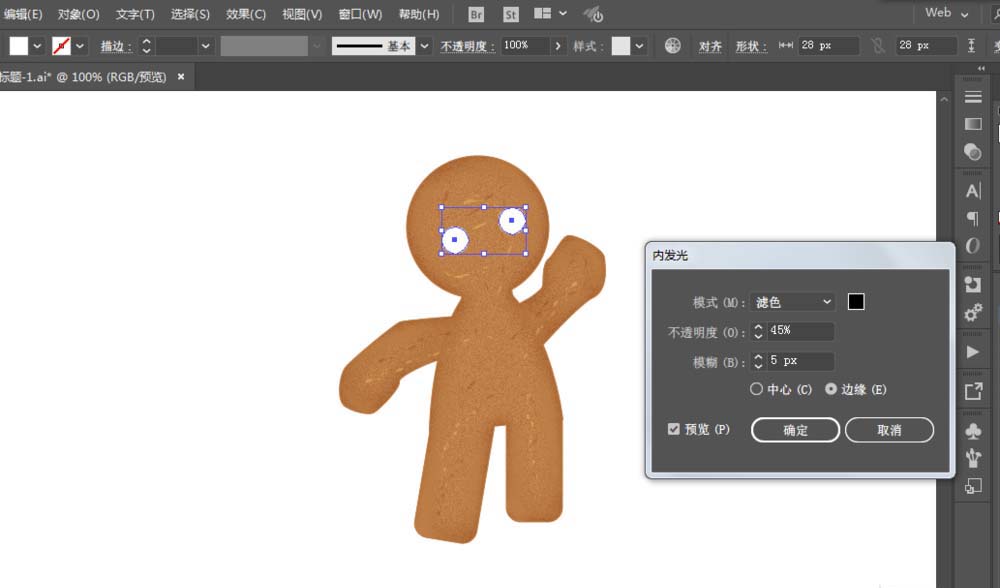Toggle the constrain width and height link icon
Screen dimensions: 1000x588
click(878, 46)
